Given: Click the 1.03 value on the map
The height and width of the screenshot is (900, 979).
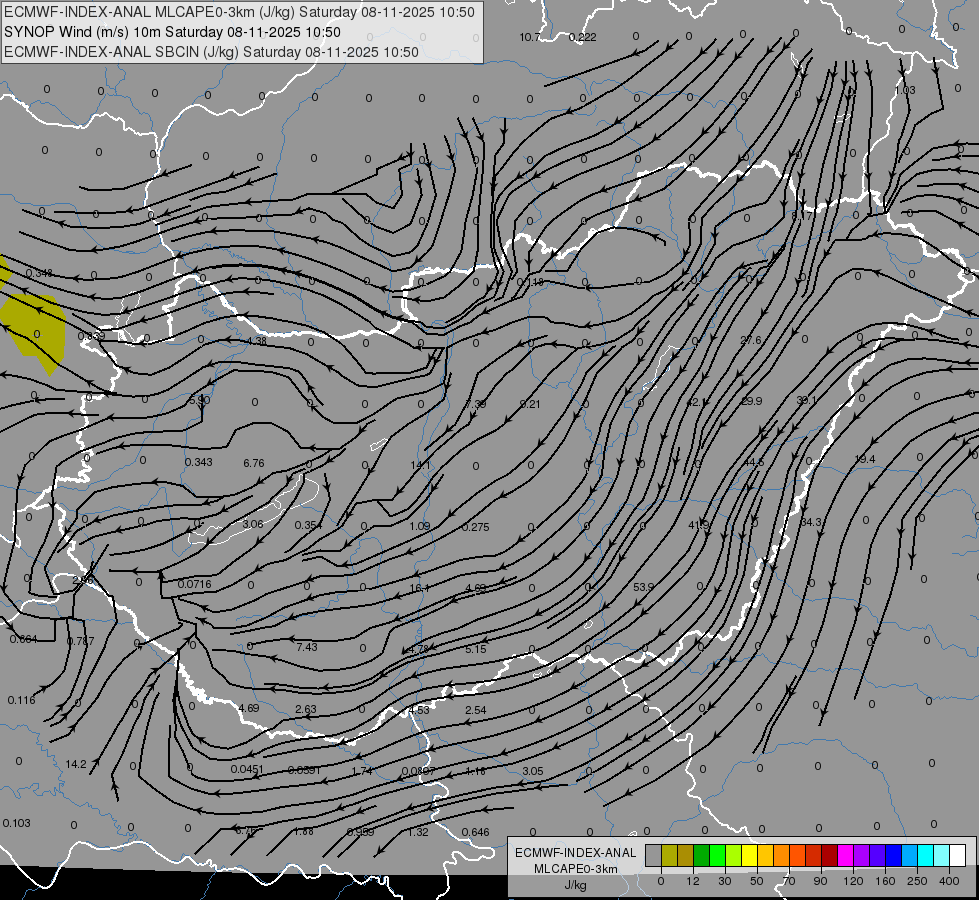Looking at the screenshot, I should (905, 91).
